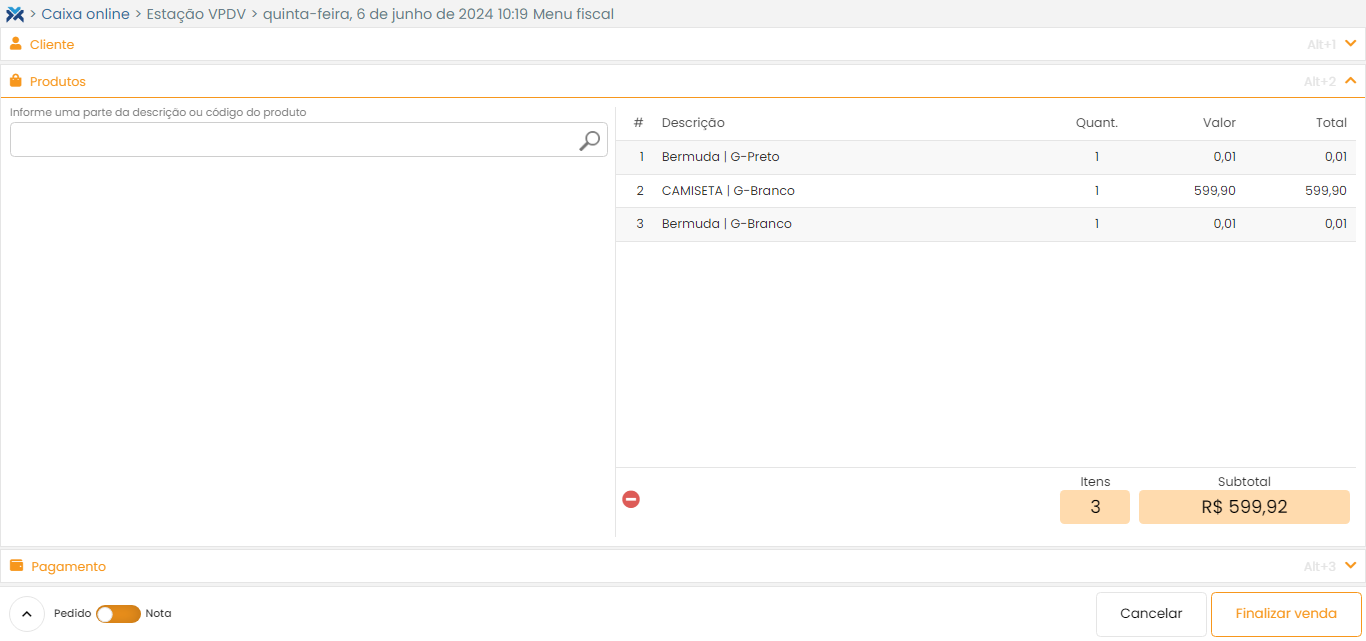Viewport: 1366px width, 641px height.
Task: Expand the Cliente section chevron
Action: (x=1350, y=44)
